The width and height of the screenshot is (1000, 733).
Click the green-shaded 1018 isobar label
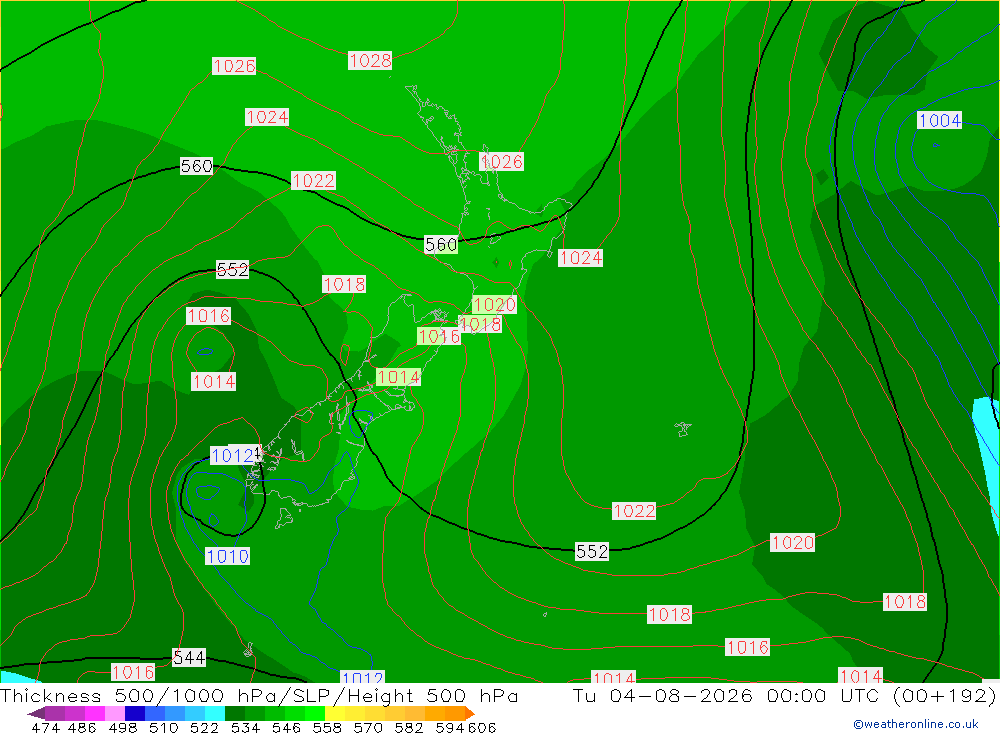tap(480, 324)
